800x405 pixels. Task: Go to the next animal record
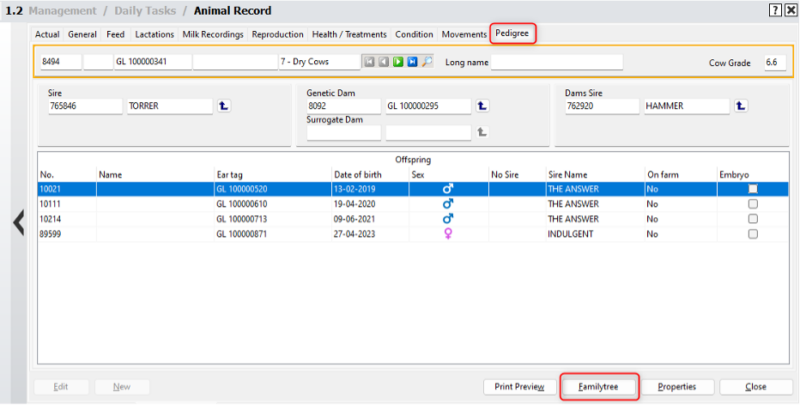[398, 62]
